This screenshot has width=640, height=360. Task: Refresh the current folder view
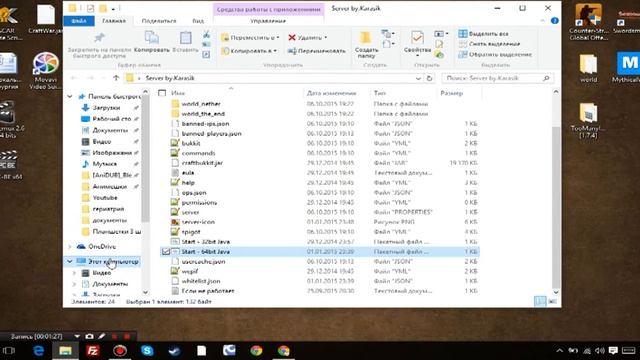429,78
